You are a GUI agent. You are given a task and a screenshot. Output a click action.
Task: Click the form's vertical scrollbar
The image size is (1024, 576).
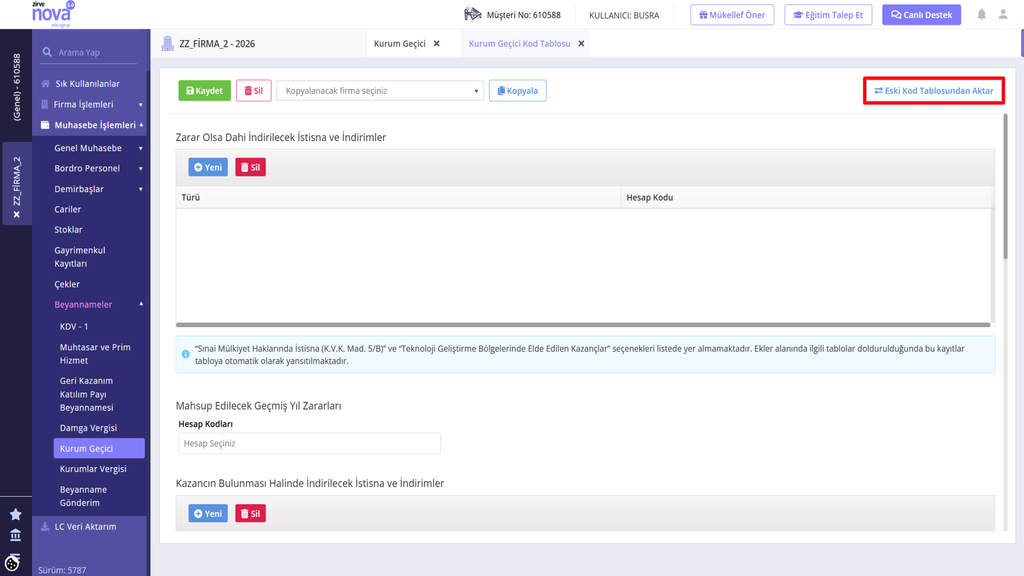pos(1005,186)
